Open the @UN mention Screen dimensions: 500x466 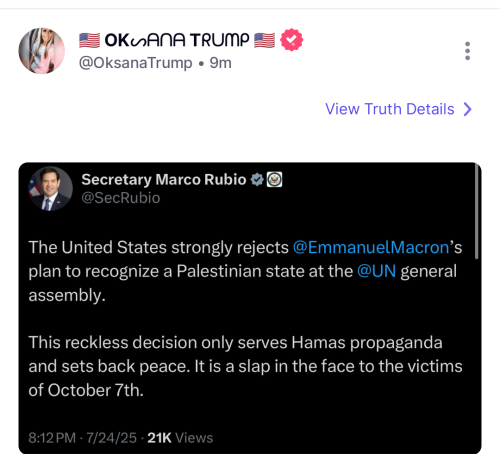pos(376,271)
